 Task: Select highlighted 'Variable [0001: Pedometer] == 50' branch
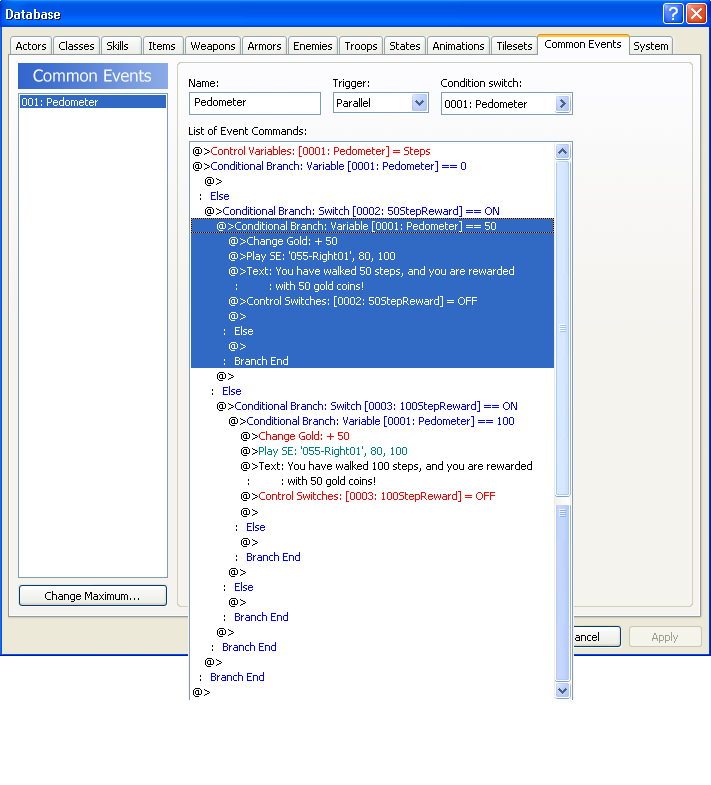point(373,226)
